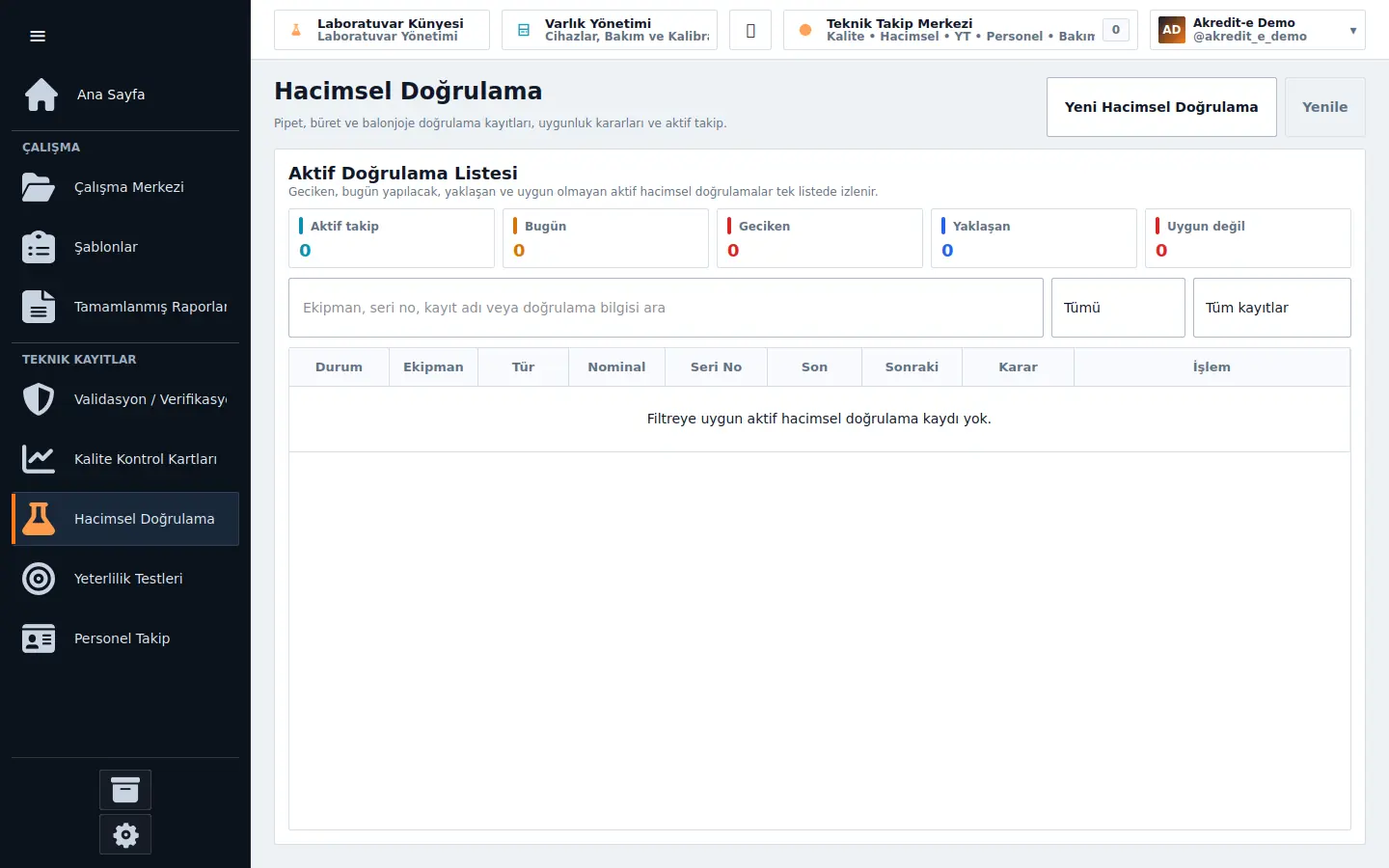Open the Tamamlanmış Raporlar document icon
Viewport: 1389px width, 868px height.
pyautogui.click(x=39, y=307)
